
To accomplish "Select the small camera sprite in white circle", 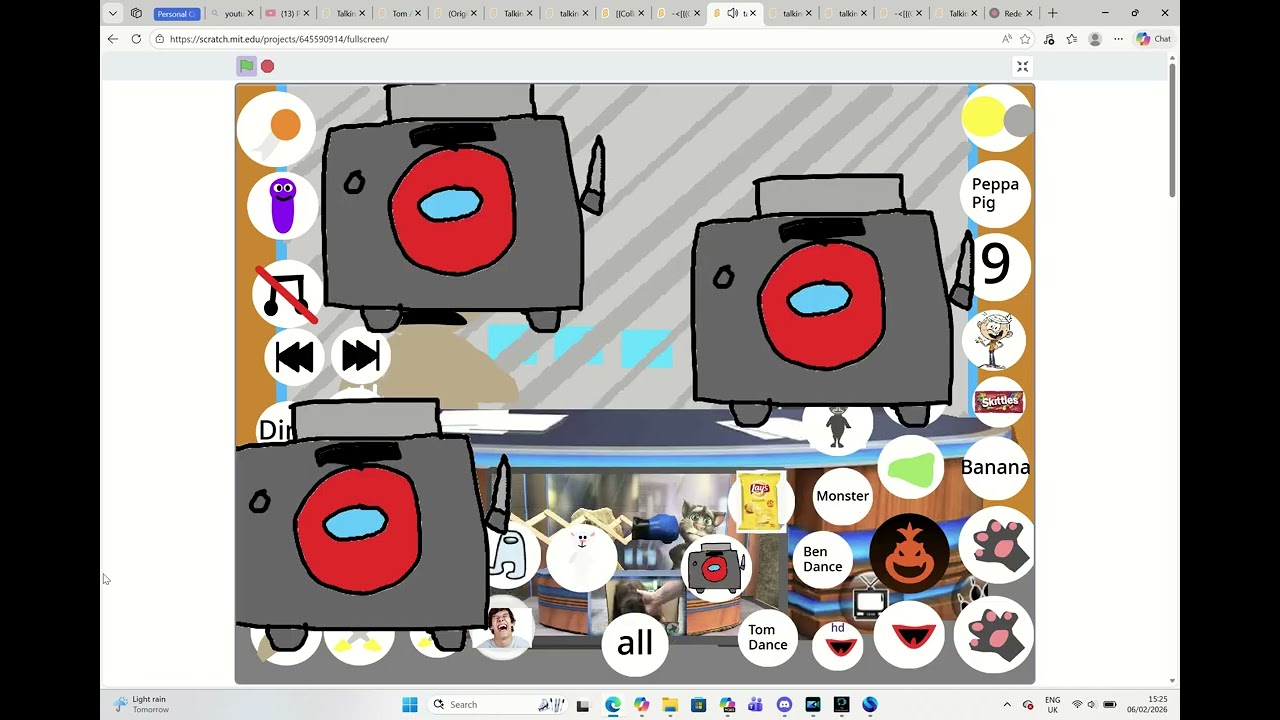I will click(715, 568).
